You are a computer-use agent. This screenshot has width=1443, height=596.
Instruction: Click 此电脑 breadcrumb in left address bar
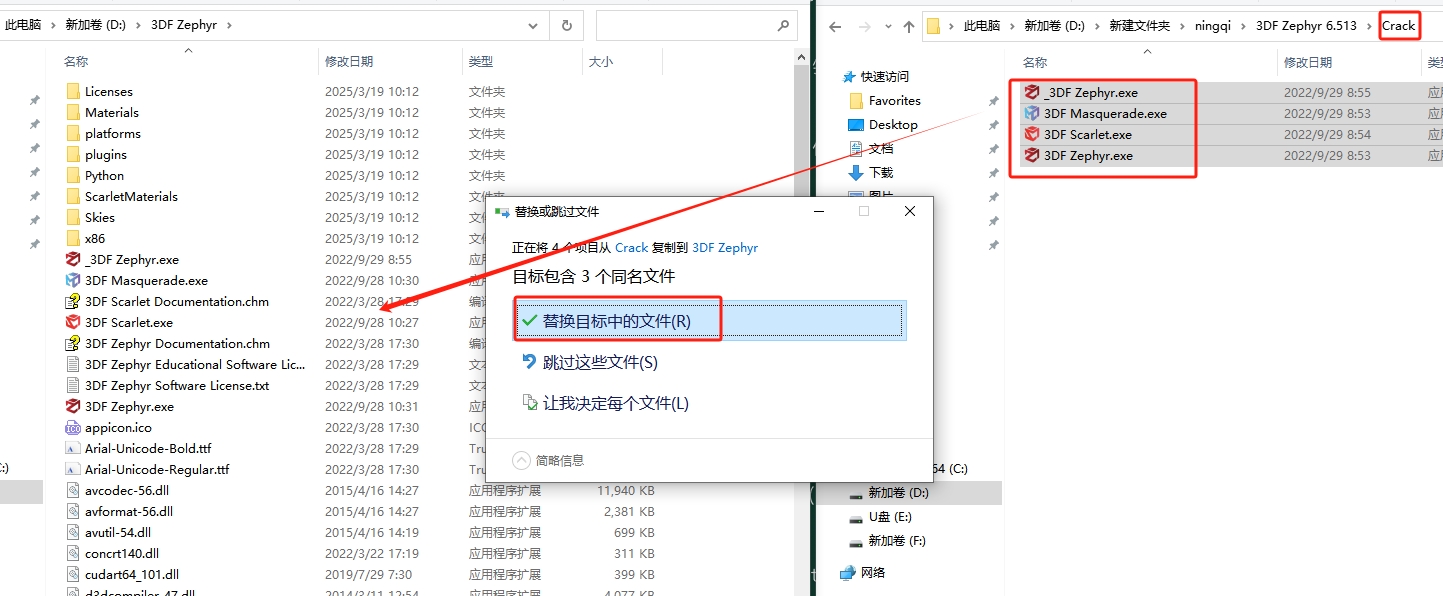click(23, 25)
